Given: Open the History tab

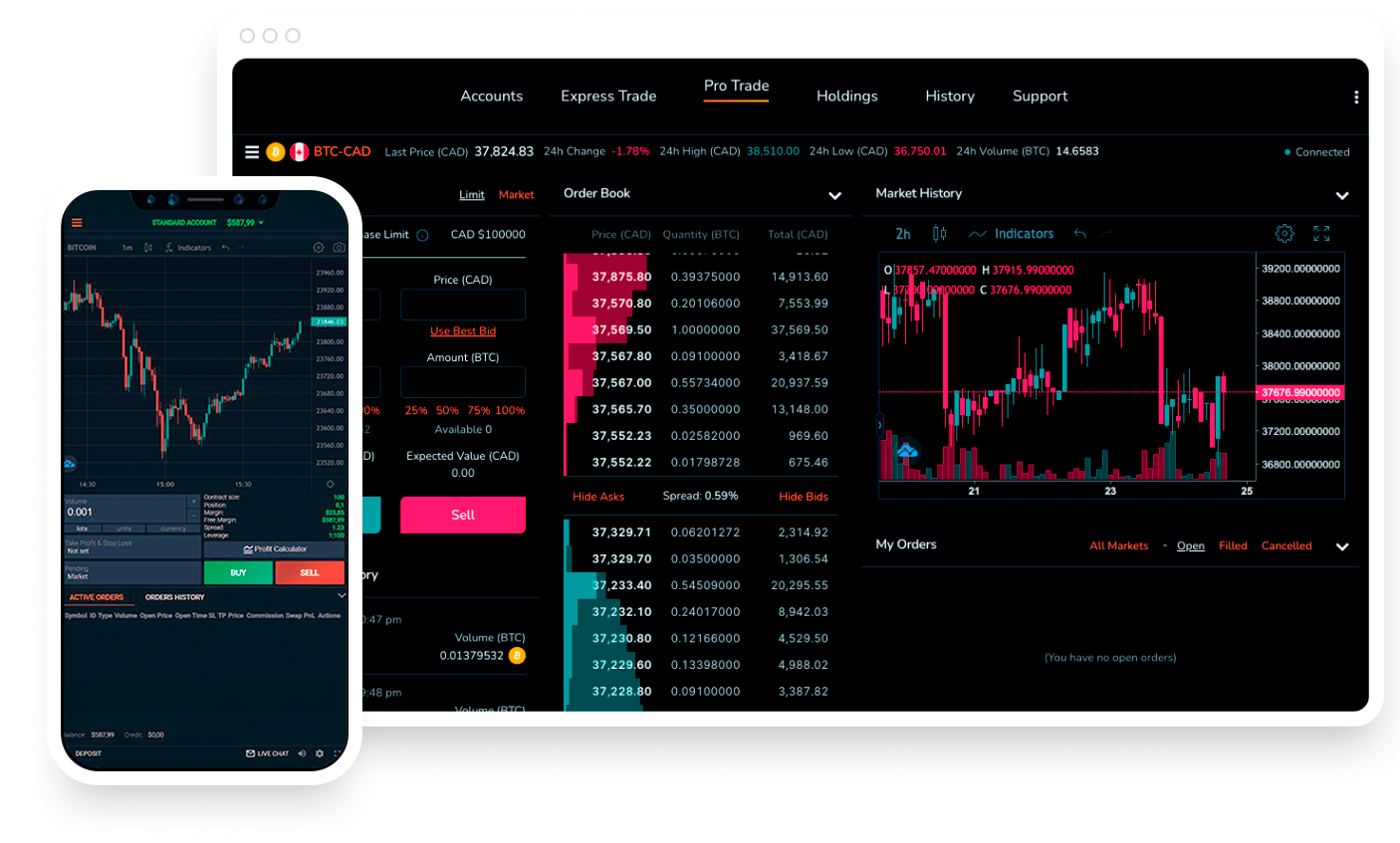Looking at the screenshot, I should tap(950, 97).
